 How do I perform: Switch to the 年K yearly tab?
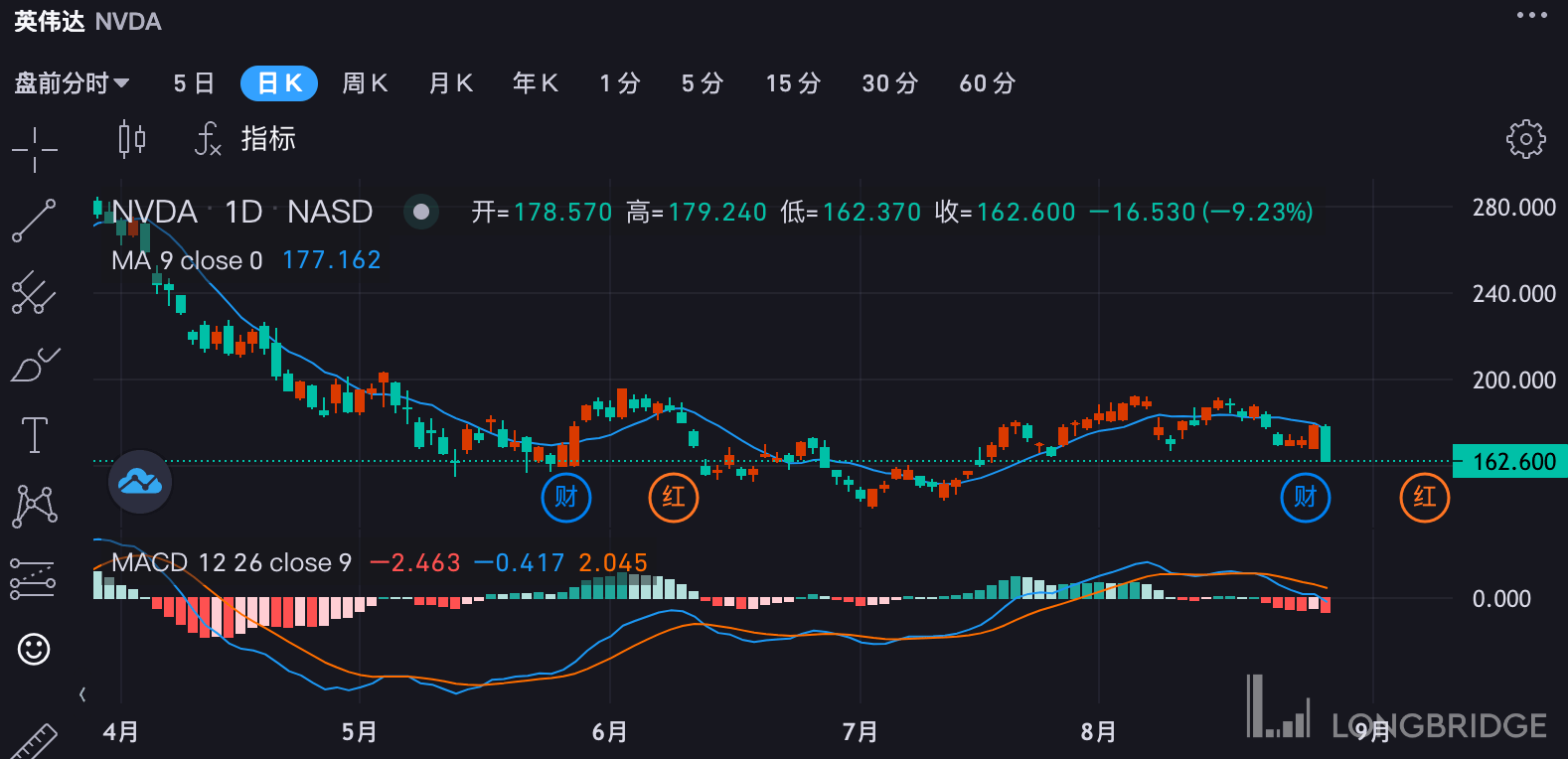[x=536, y=83]
